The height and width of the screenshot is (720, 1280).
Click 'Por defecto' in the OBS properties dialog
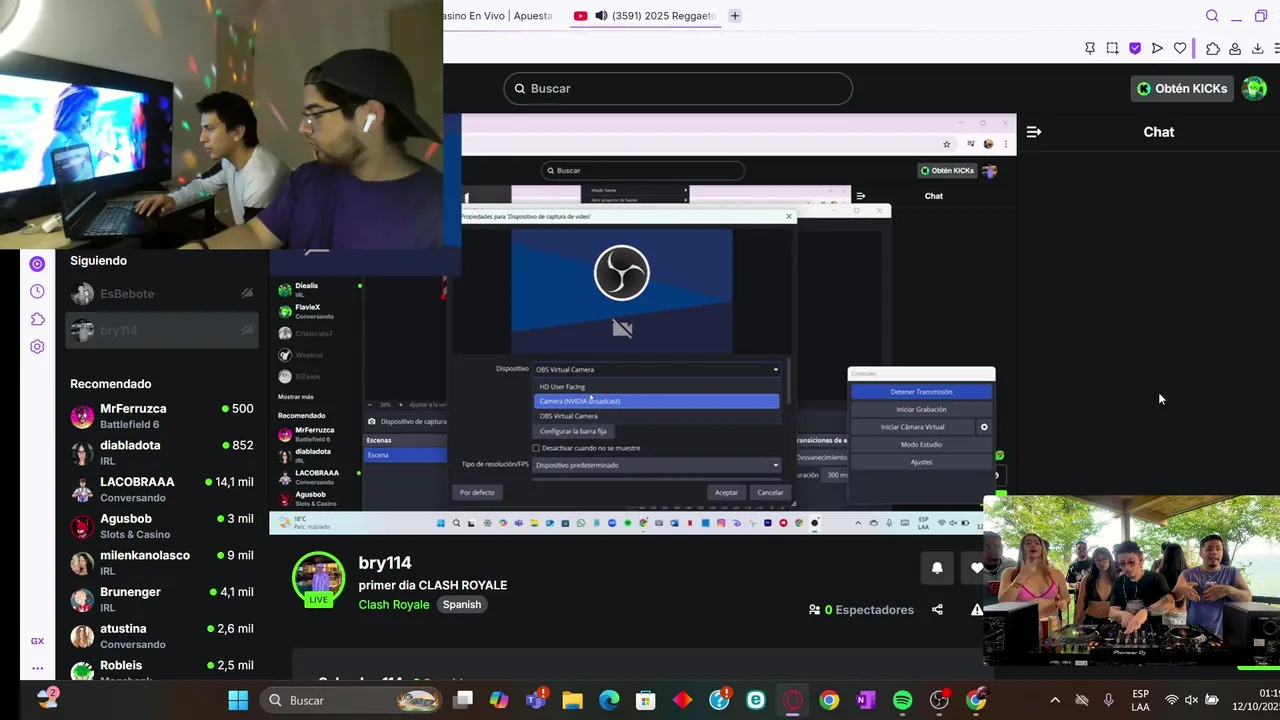click(x=477, y=492)
